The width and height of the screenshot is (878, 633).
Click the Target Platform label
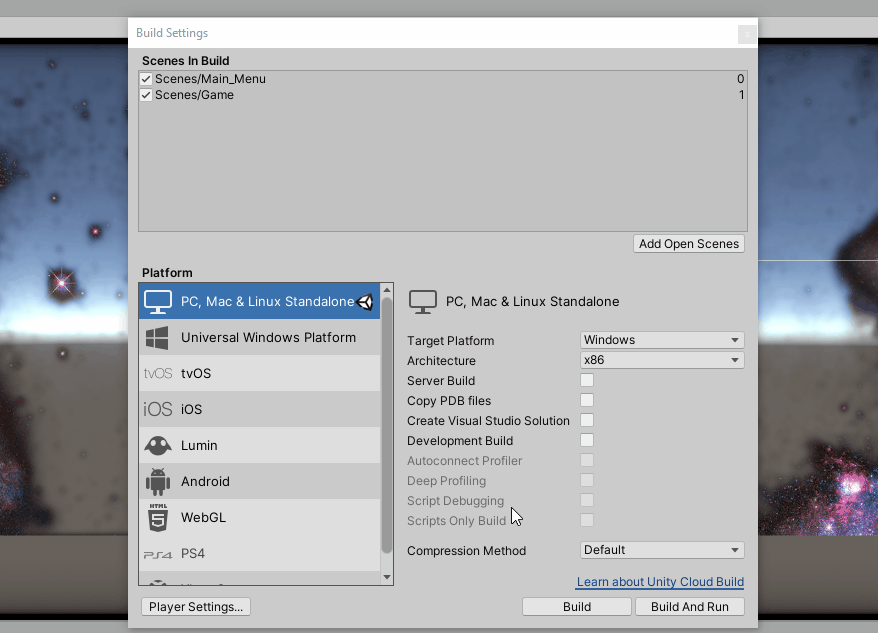[450, 341]
